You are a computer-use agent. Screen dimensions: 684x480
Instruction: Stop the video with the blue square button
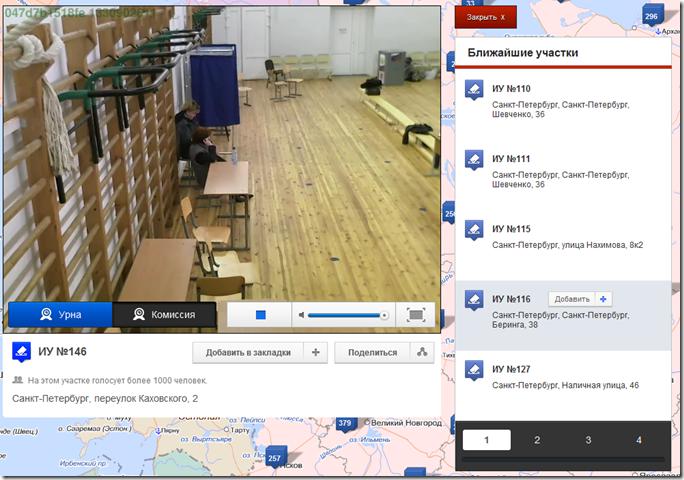[260, 315]
